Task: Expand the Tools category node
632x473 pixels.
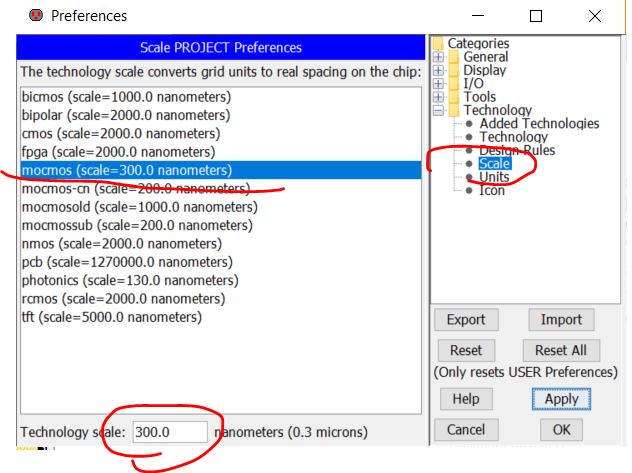Action: pyautogui.click(x=438, y=98)
